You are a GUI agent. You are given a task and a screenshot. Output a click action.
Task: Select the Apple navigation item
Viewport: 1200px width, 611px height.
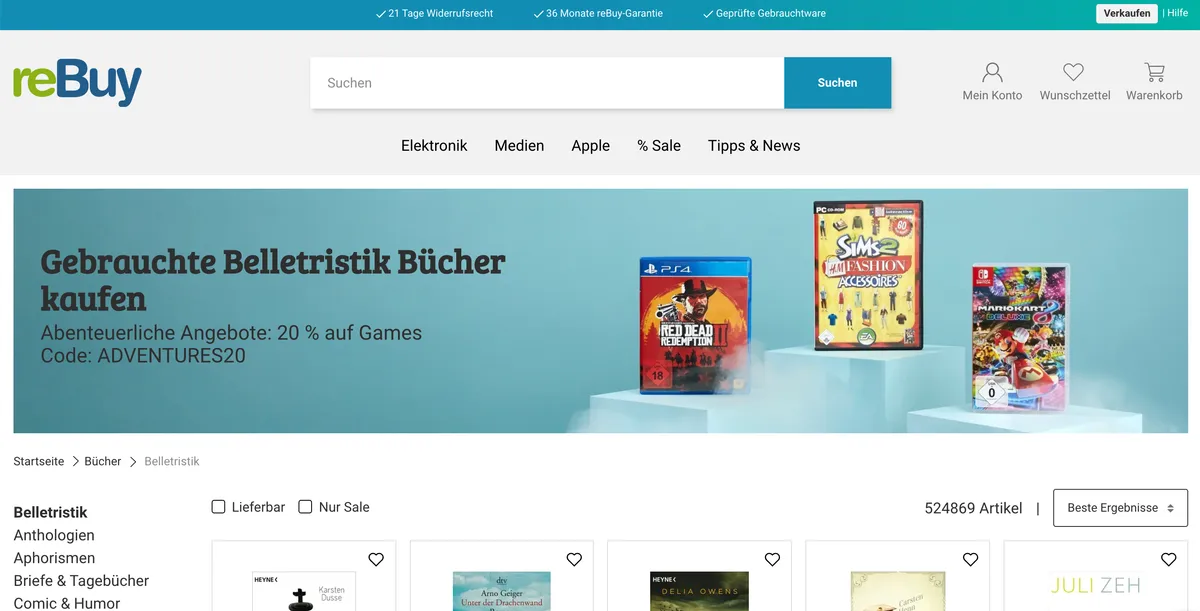tap(590, 145)
